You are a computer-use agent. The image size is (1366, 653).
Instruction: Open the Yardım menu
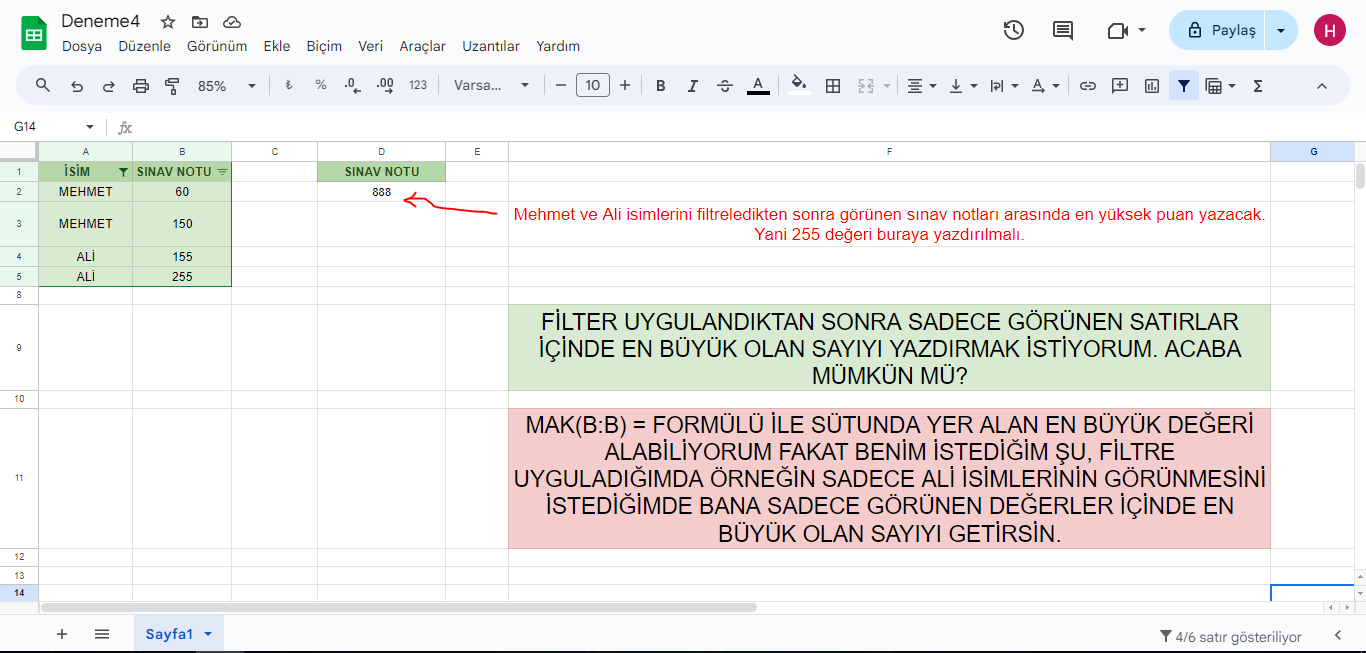tap(558, 46)
